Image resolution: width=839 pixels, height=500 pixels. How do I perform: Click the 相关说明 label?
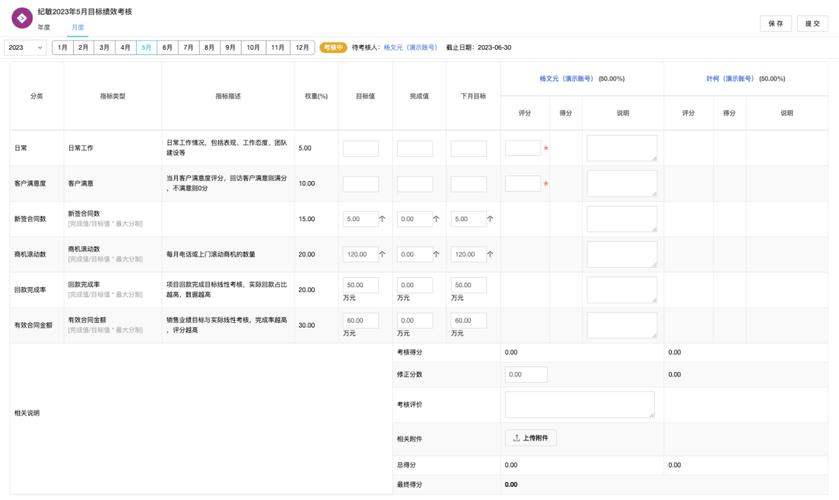27,413
